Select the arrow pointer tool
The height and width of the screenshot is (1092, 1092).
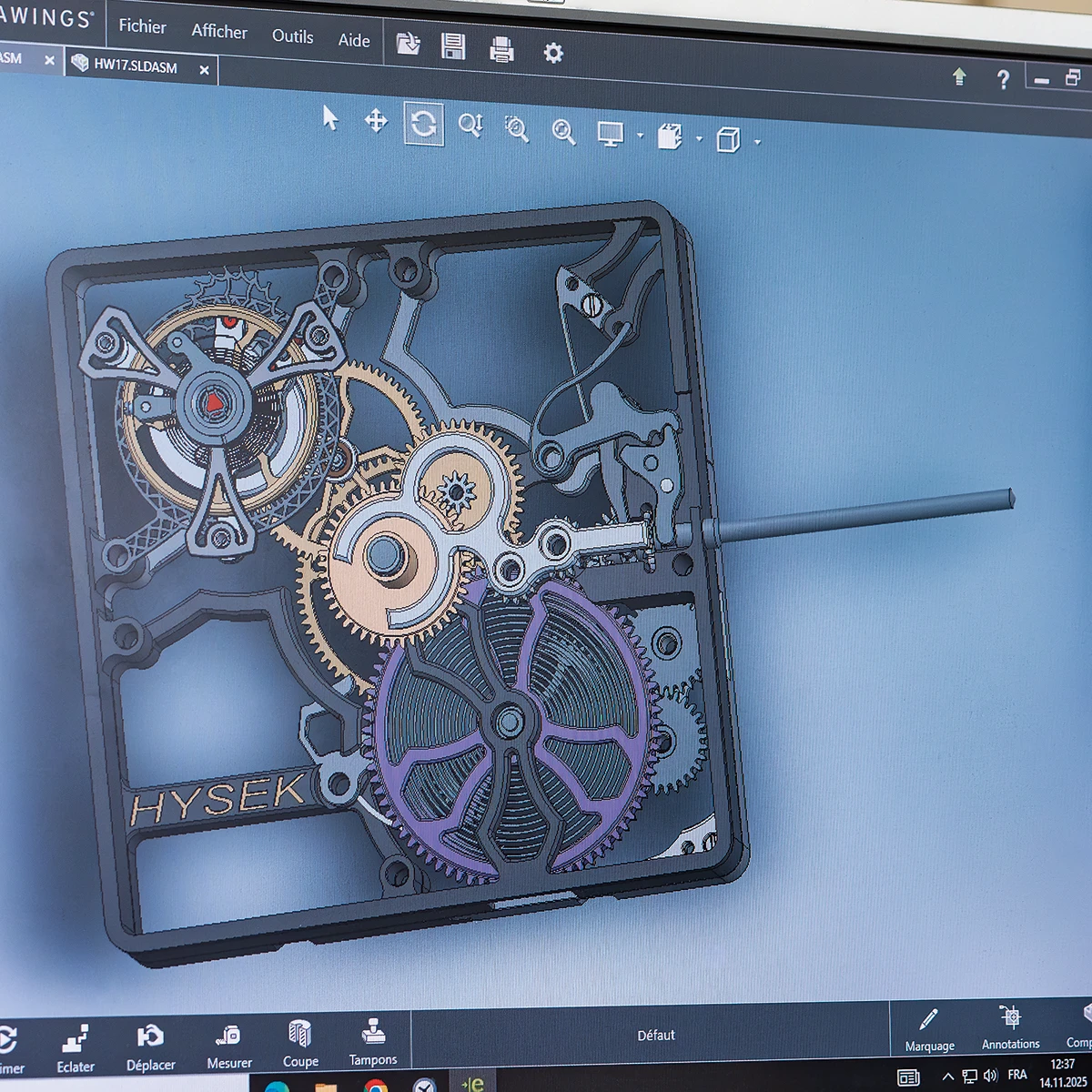coord(330,117)
